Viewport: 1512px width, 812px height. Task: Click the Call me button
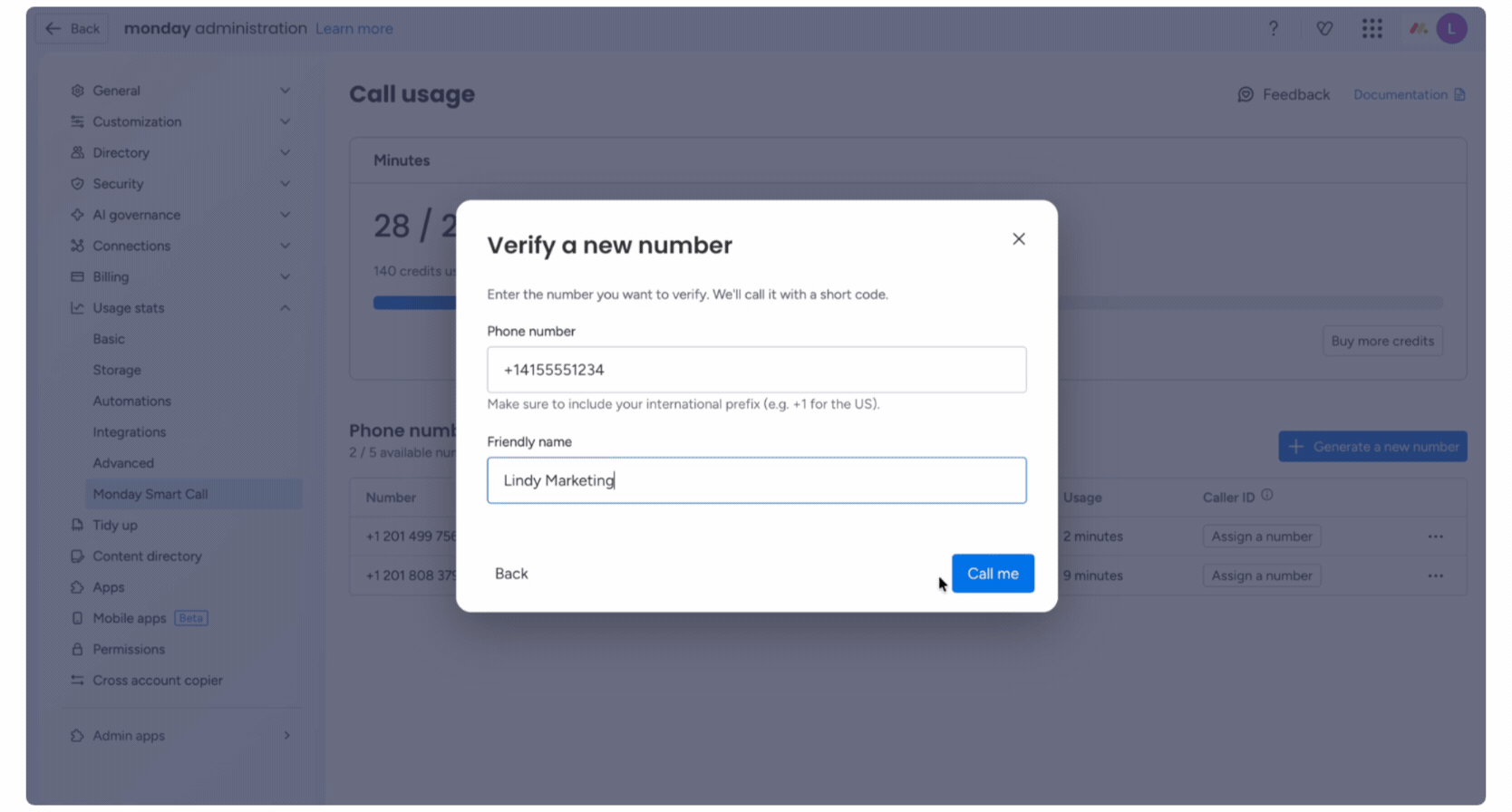993,574
